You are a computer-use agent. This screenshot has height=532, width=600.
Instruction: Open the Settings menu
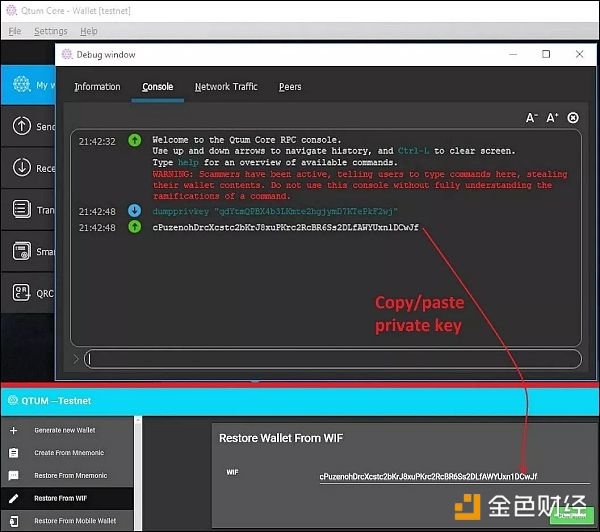tap(51, 31)
